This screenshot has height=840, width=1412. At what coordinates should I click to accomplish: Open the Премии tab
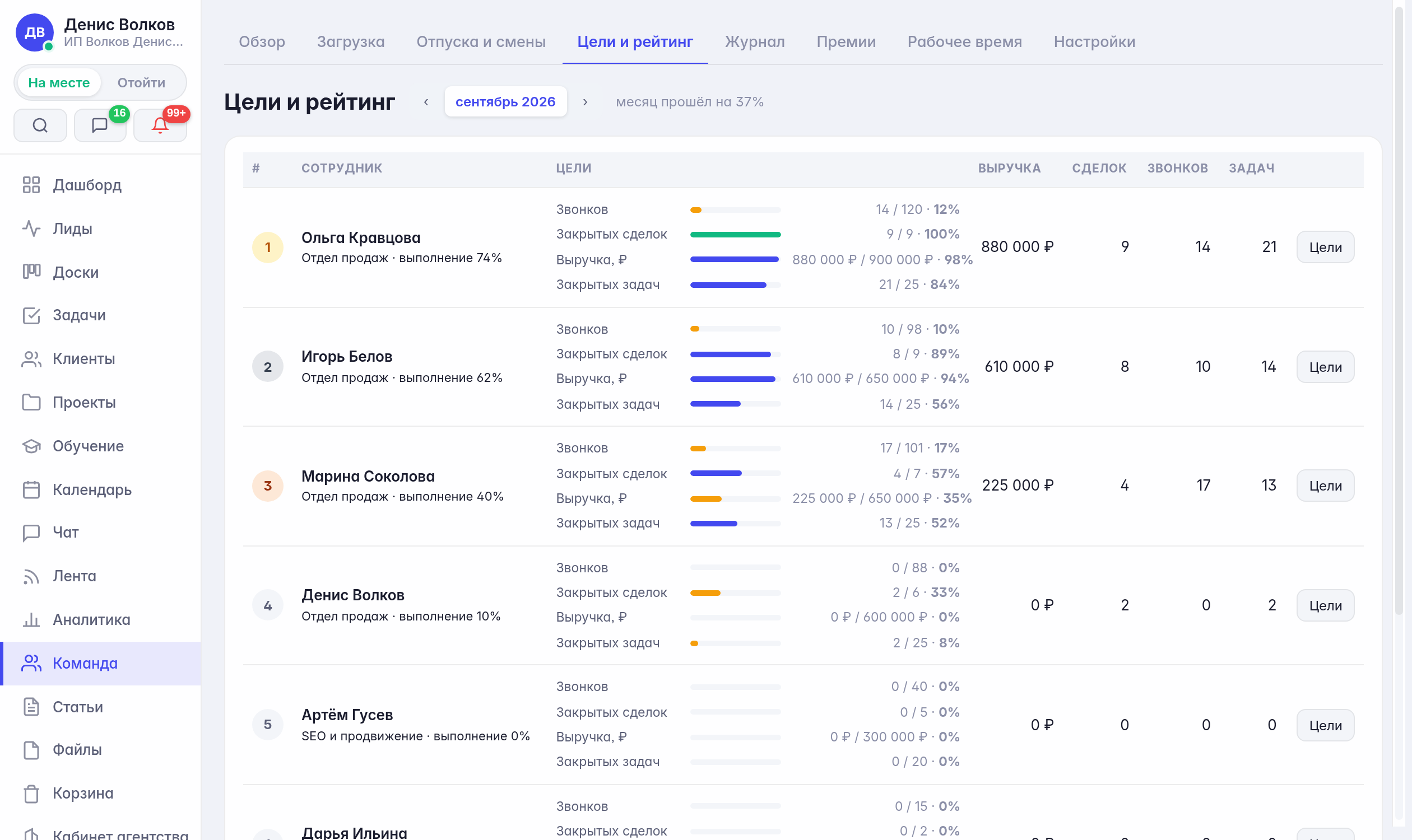[x=846, y=42]
